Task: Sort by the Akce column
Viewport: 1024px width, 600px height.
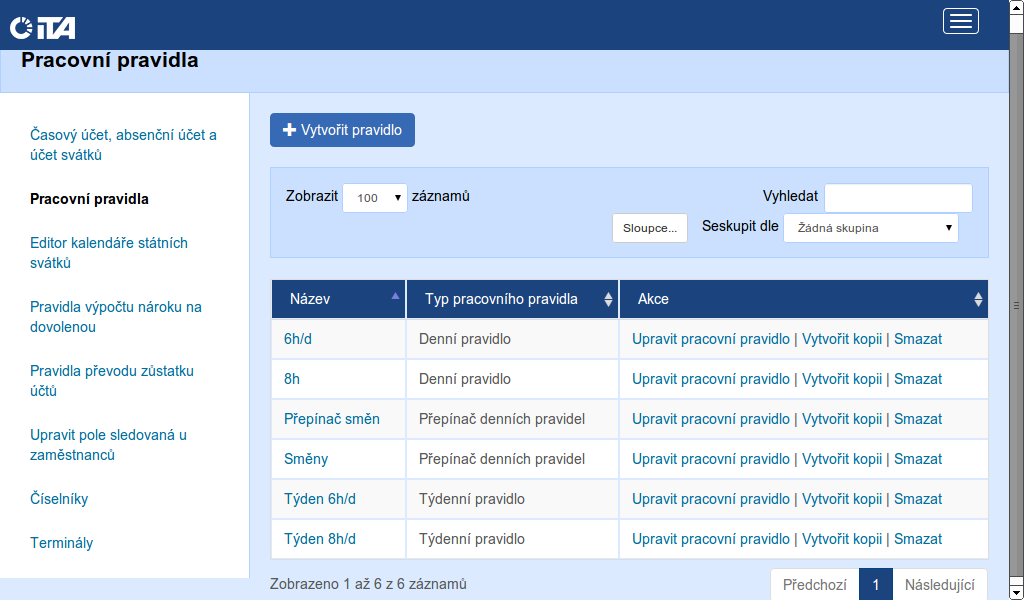Action: click(x=978, y=299)
